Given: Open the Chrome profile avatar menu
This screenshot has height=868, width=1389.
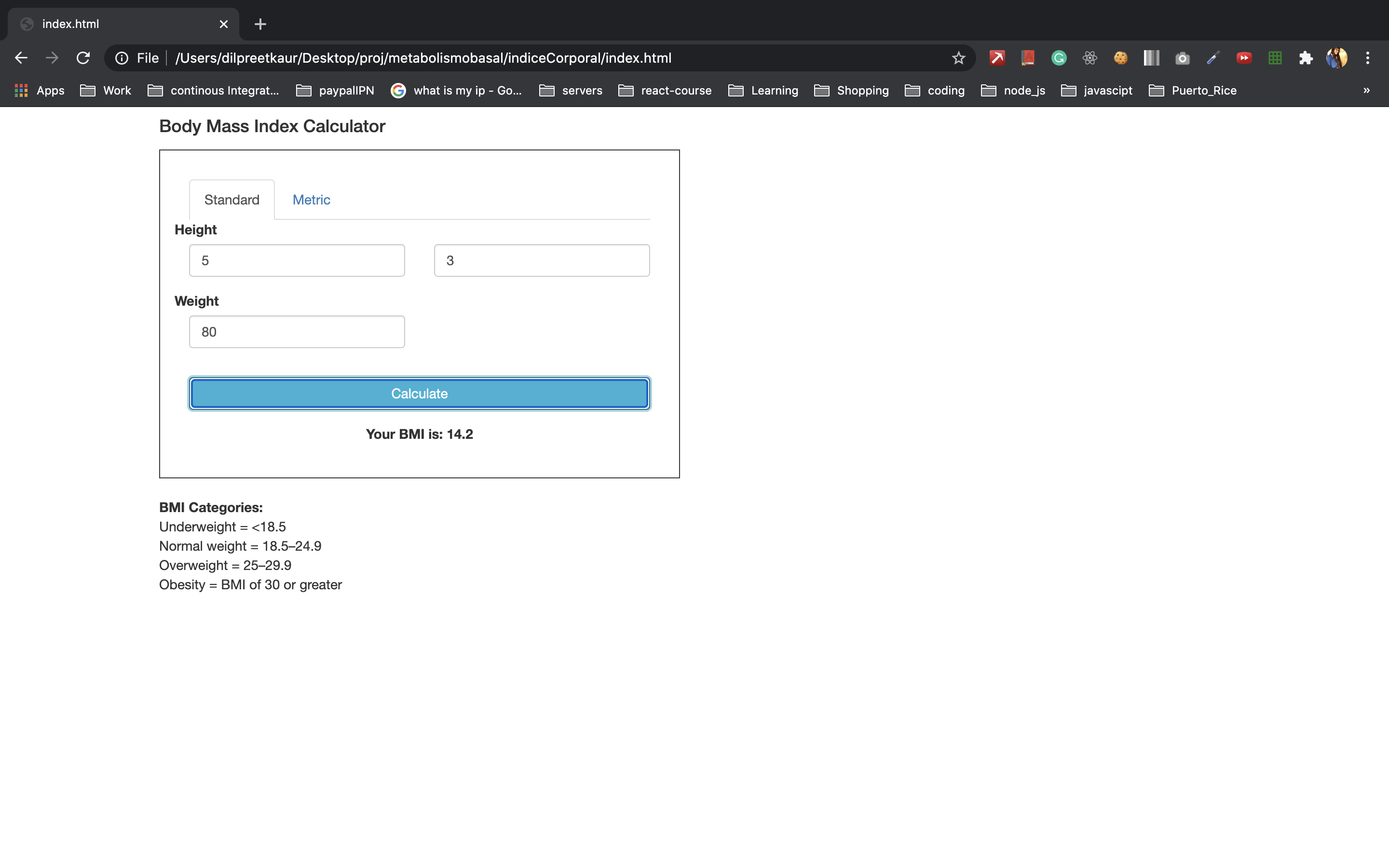Looking at the screenshot, I should [x=1337, y=57].
